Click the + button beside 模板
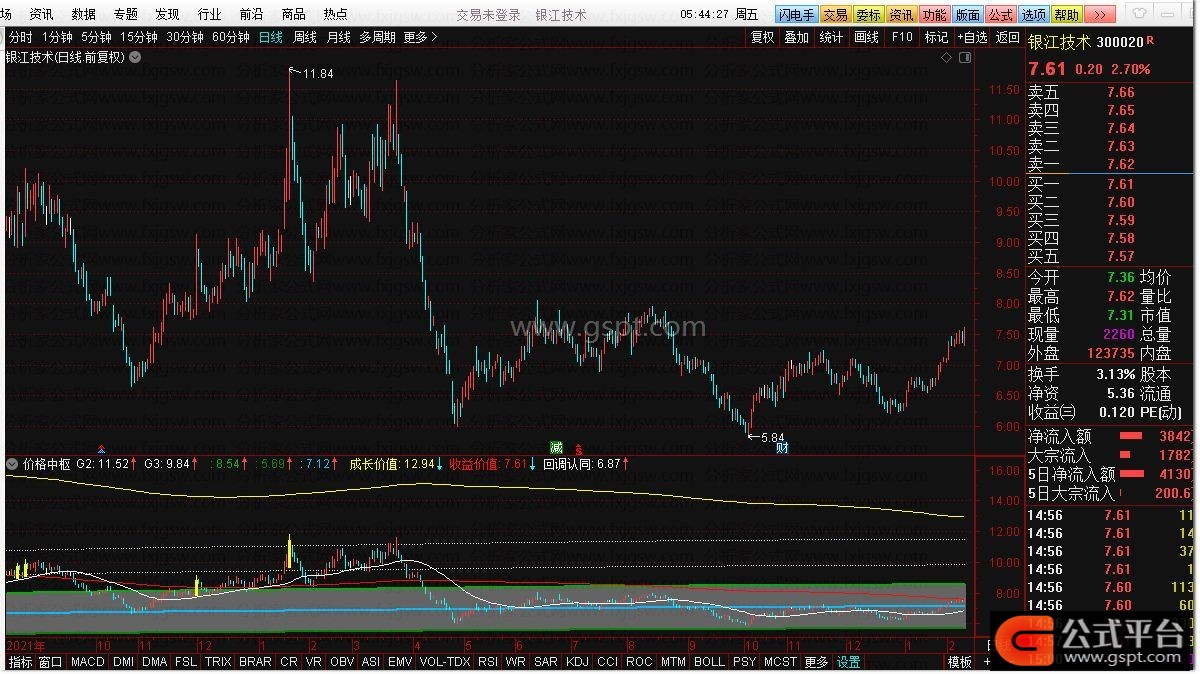The height and width of the screenshot is (674, 1200). [x=987, y=662]
